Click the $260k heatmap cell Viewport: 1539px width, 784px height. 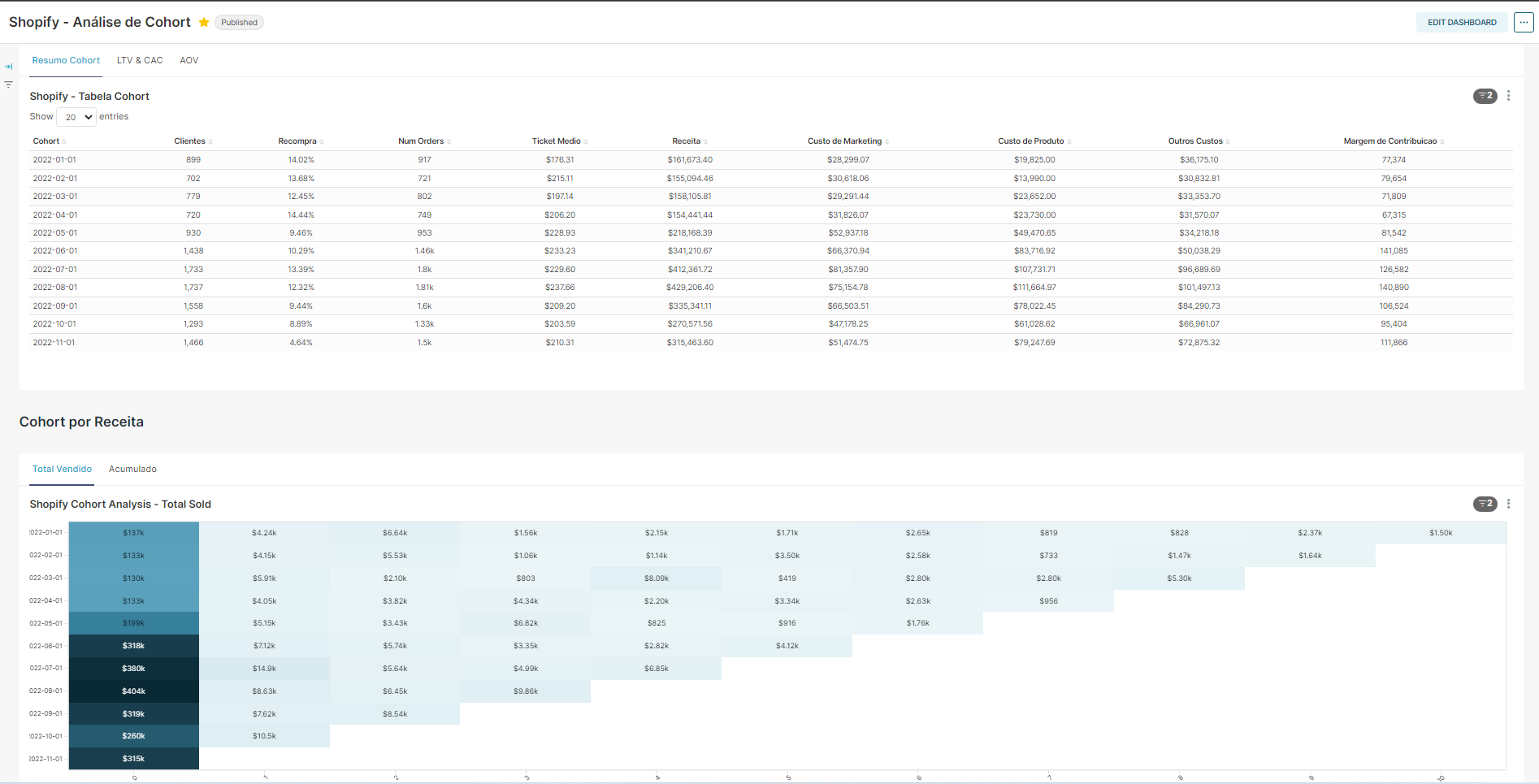[x=133, y=736]
